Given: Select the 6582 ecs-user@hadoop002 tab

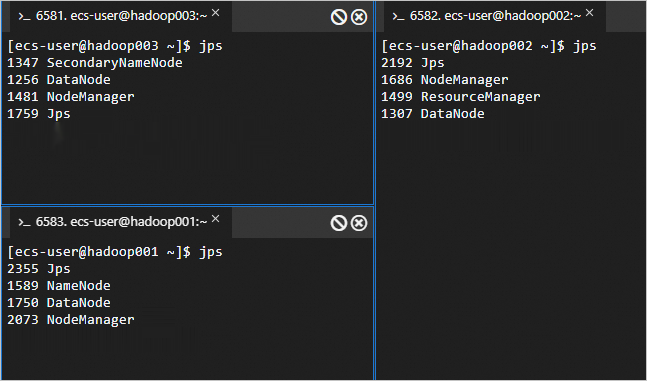Looking at the screenshot, I should [x=494, y=17].
